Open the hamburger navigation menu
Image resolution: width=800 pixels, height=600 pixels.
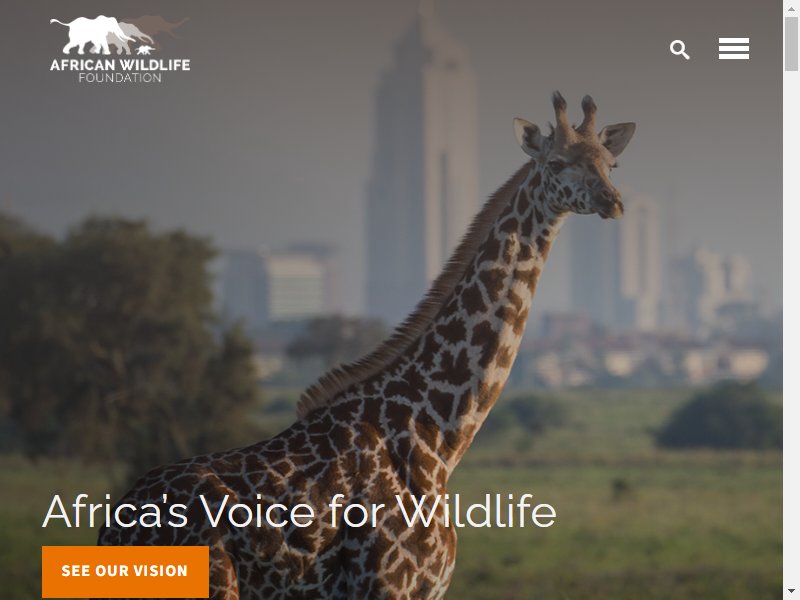(734, 48)
